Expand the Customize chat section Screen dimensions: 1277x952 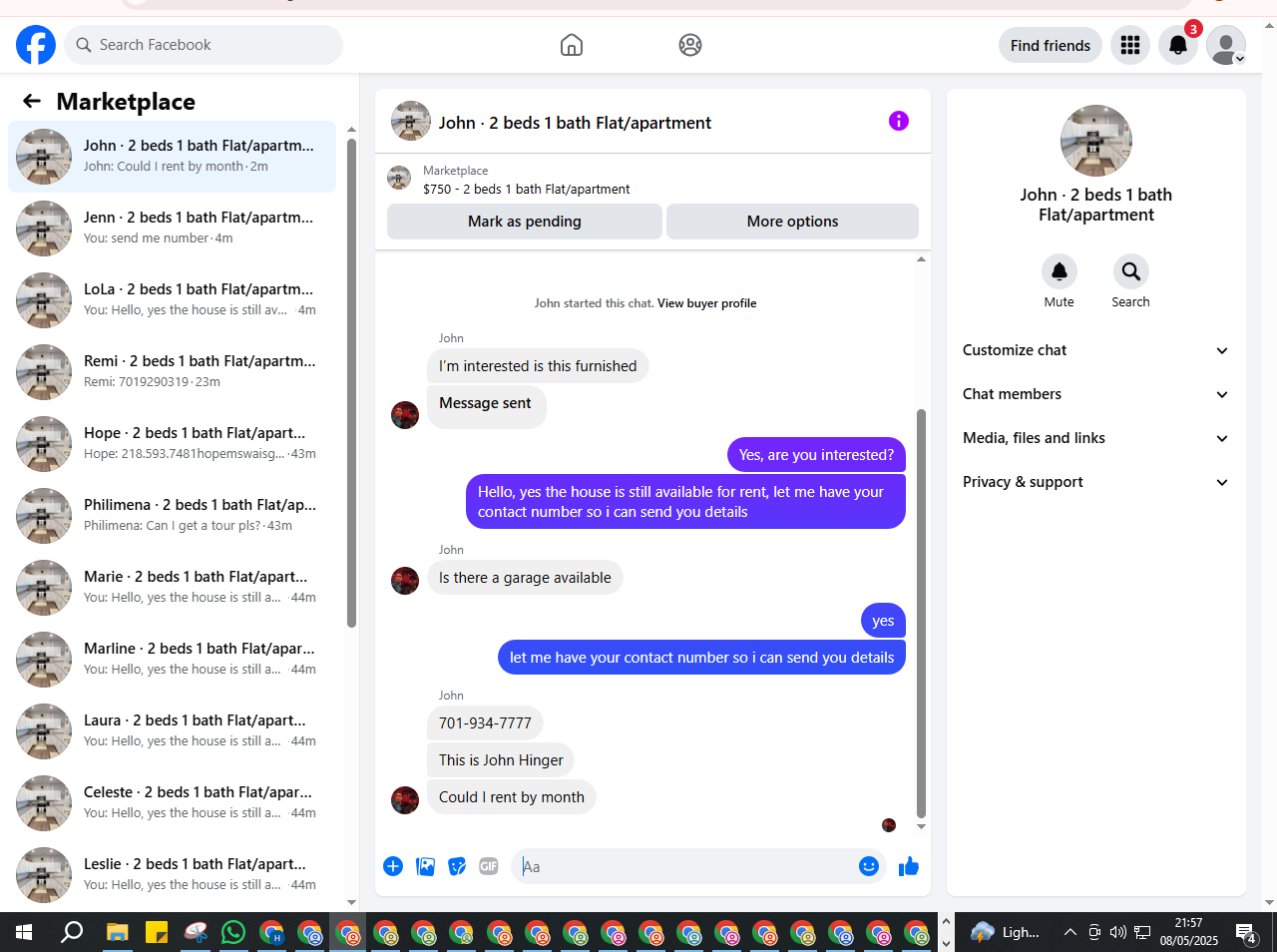1096,350
